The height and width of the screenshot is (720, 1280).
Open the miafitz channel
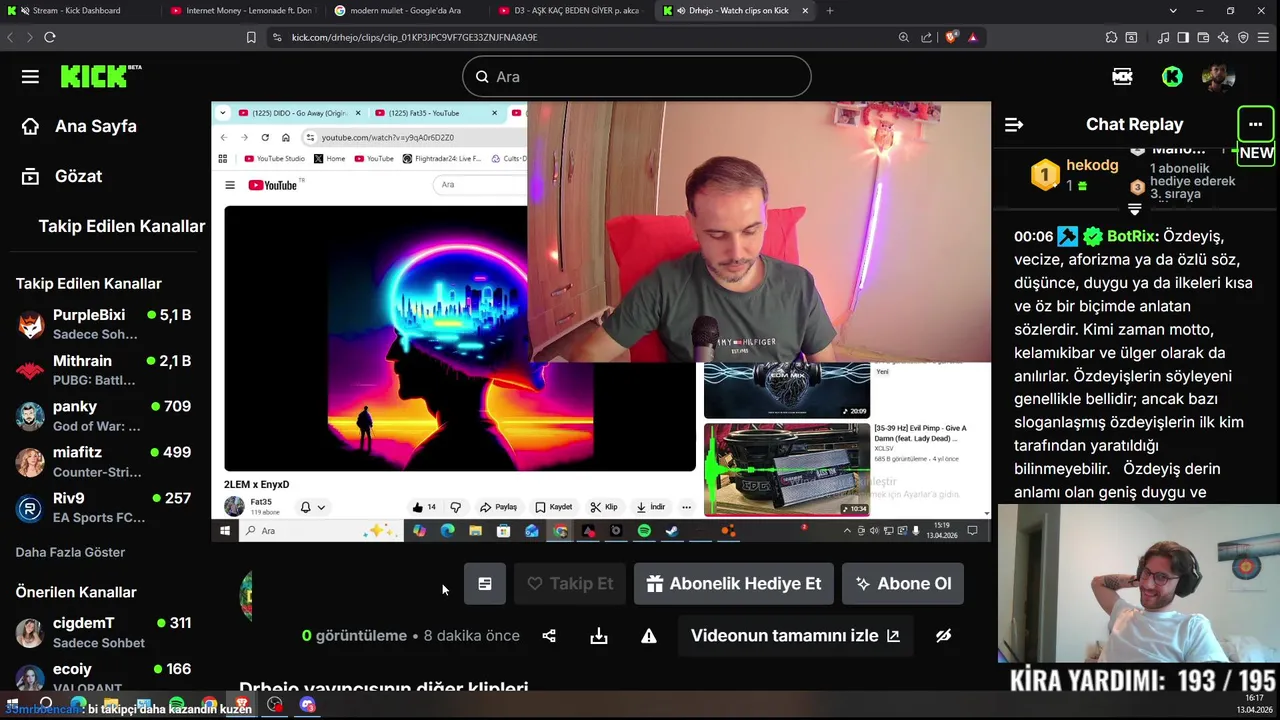tap(105, 462)
